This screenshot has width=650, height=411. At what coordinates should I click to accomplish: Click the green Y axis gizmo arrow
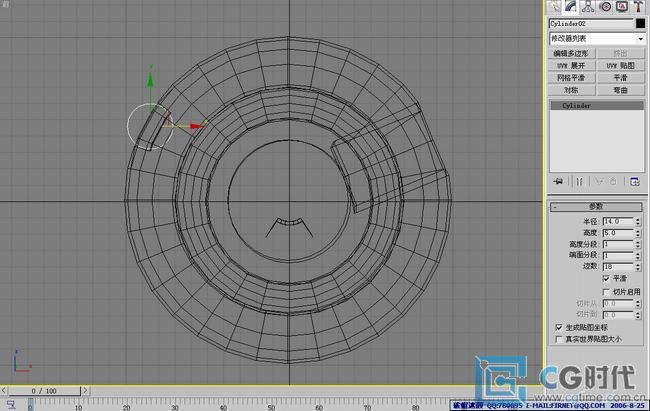(150, 78)
